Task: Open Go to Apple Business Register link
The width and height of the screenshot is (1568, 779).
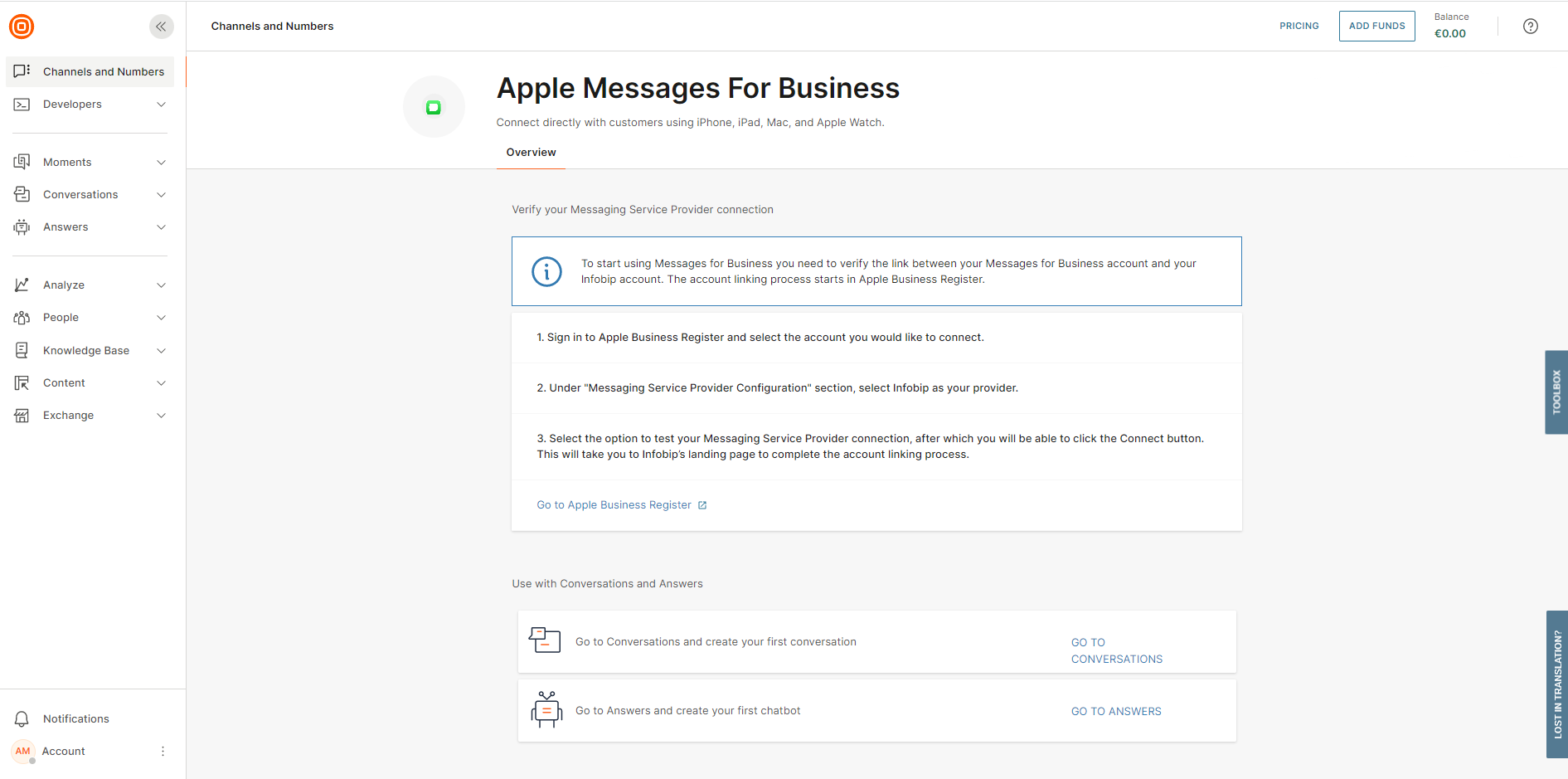Action: [614, 504]
